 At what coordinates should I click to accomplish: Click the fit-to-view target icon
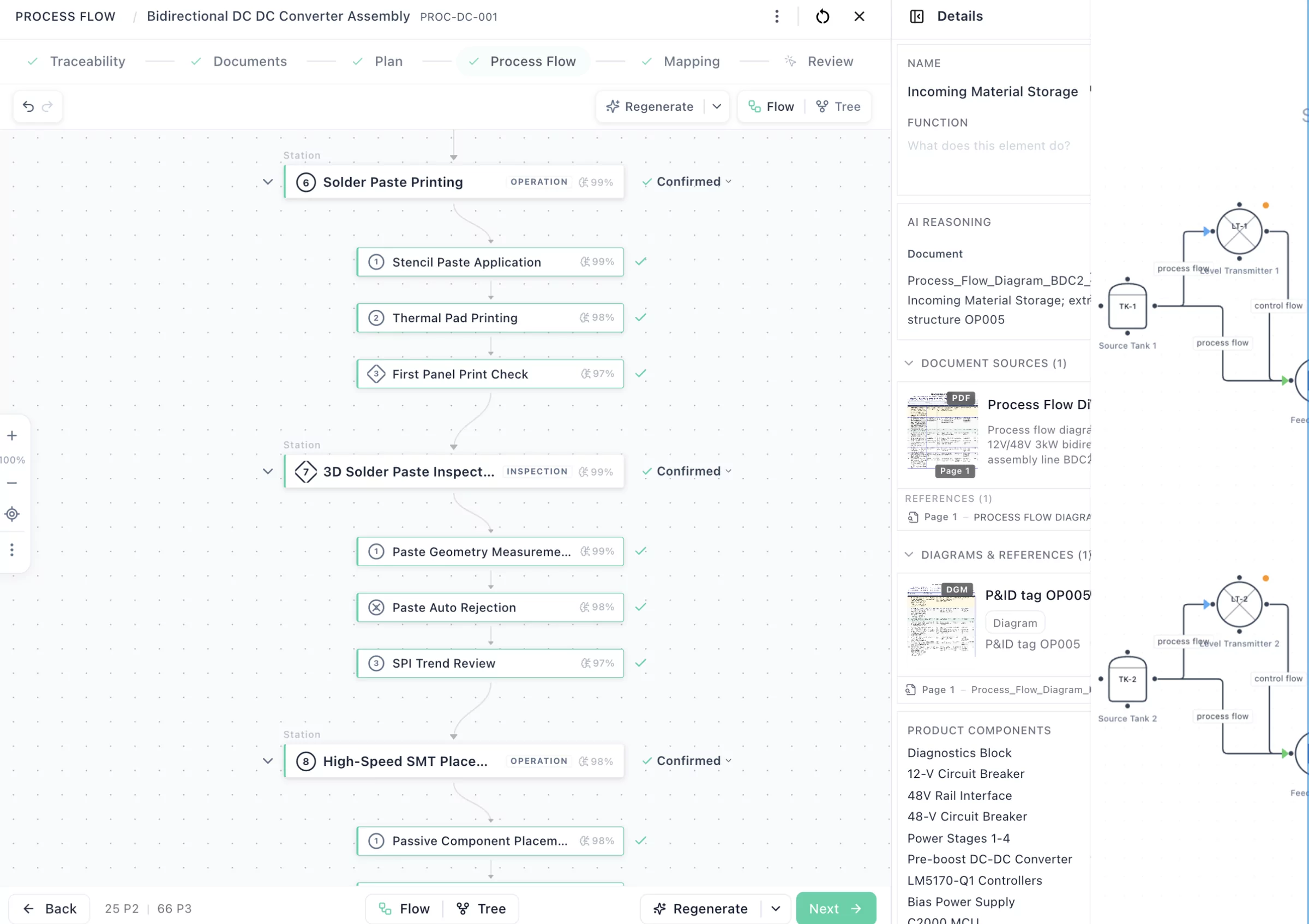pyautogui.click(x=12, y=514)
